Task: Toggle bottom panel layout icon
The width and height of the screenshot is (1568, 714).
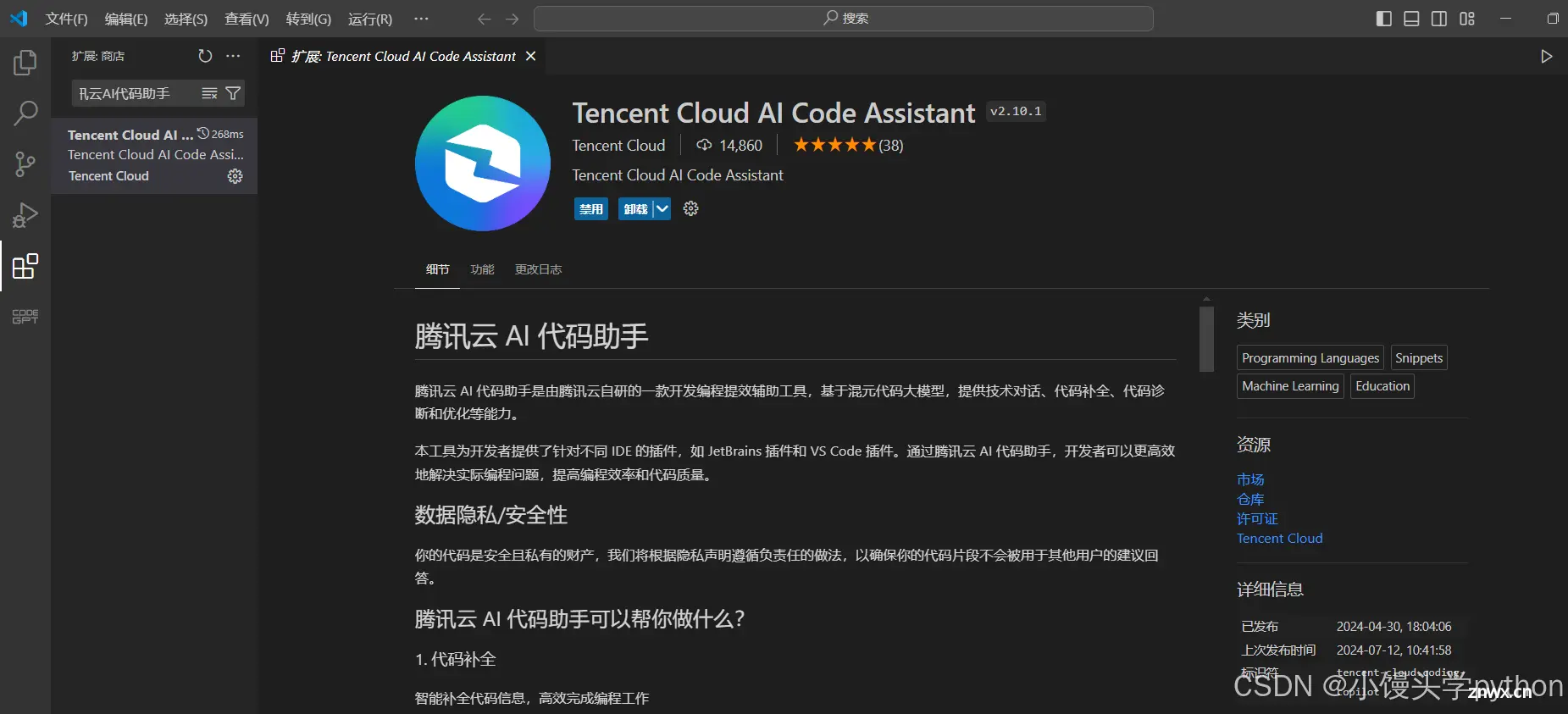Action: [1411, 19]
